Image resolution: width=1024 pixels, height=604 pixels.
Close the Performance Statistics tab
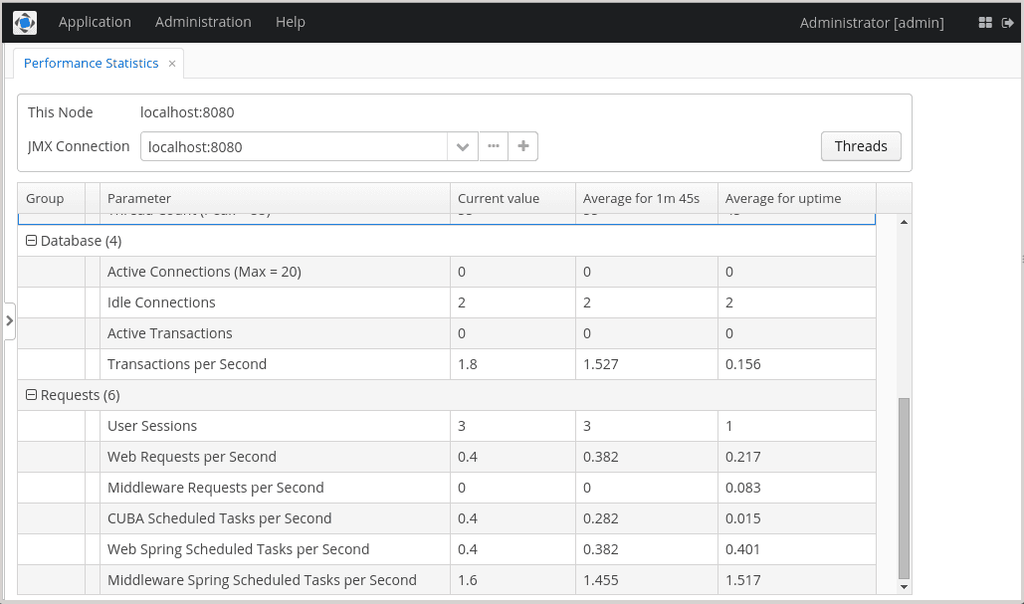click(x=172, y=63)
